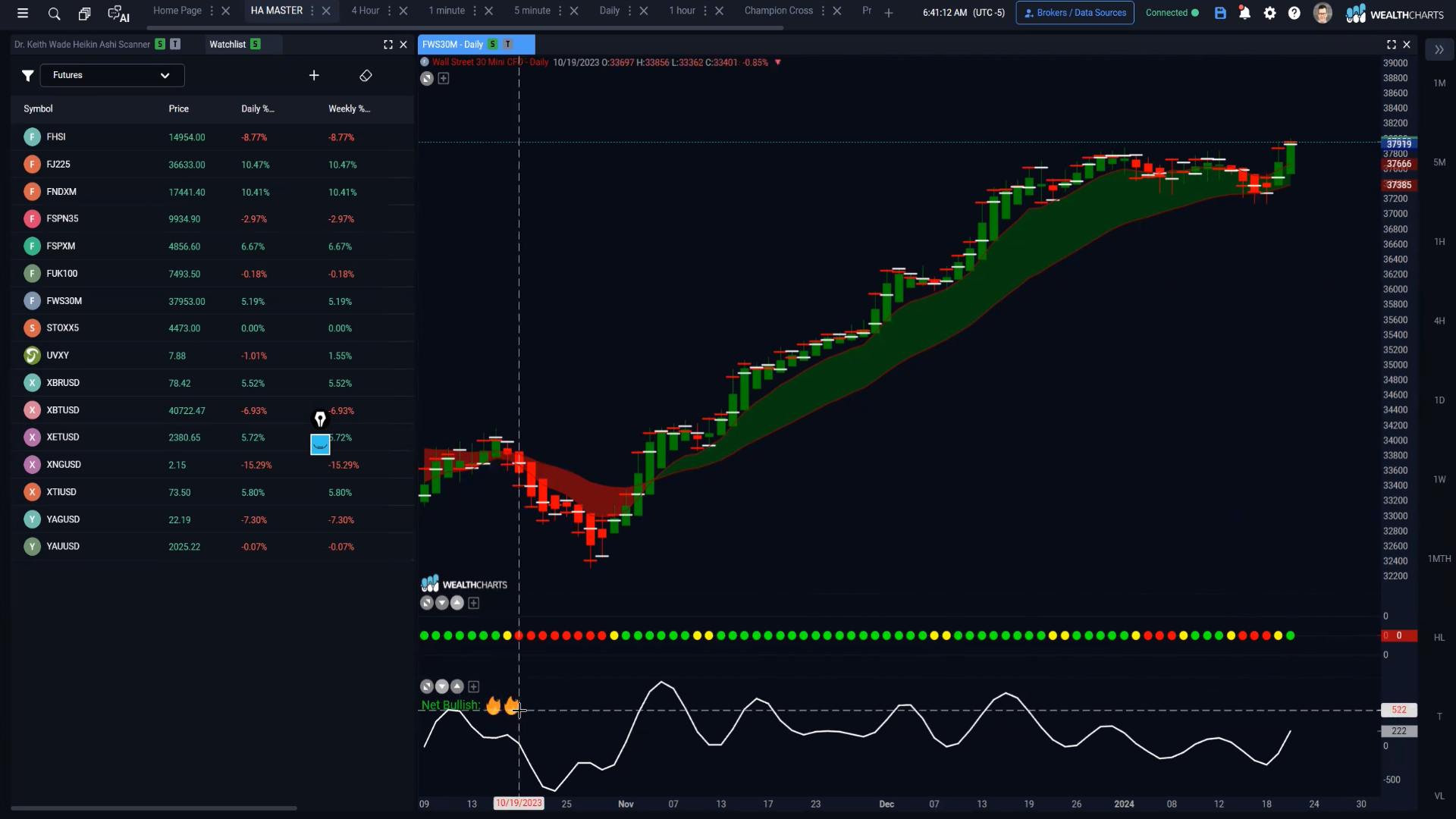Click the T badge on FWS30M chart tab
1456x819 pixels.
pyautogui.click(x=507, y=44)
